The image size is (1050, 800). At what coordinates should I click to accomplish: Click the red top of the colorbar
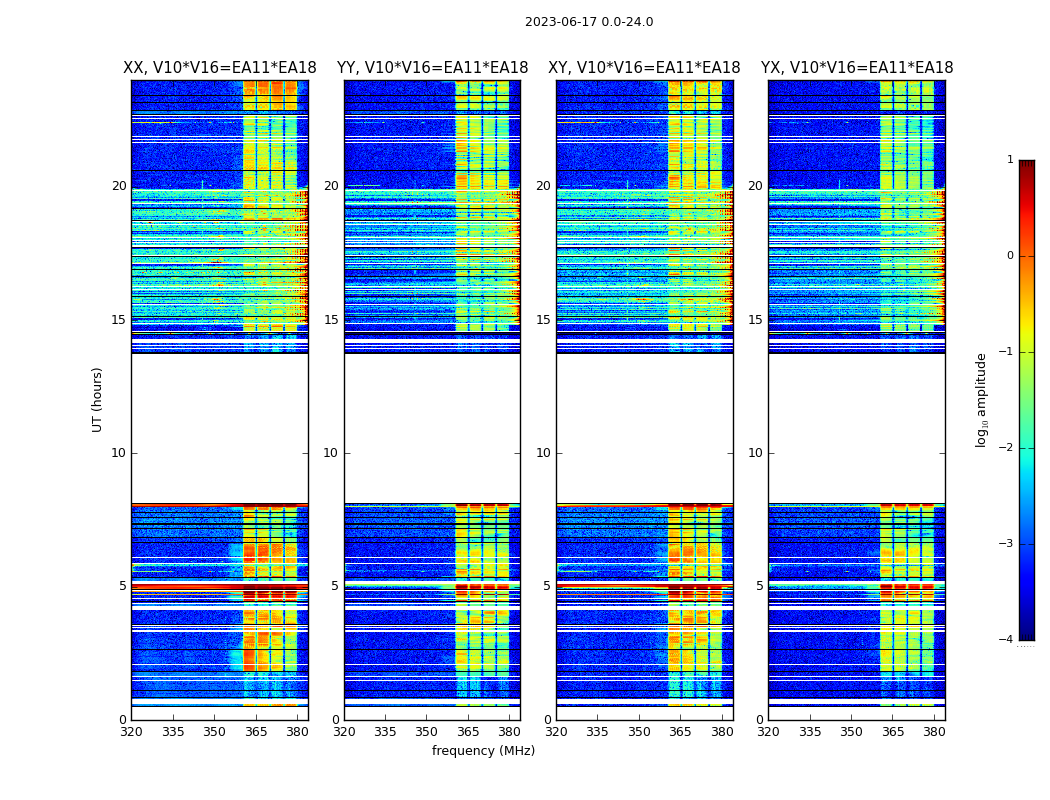(x=1026, y=167)
